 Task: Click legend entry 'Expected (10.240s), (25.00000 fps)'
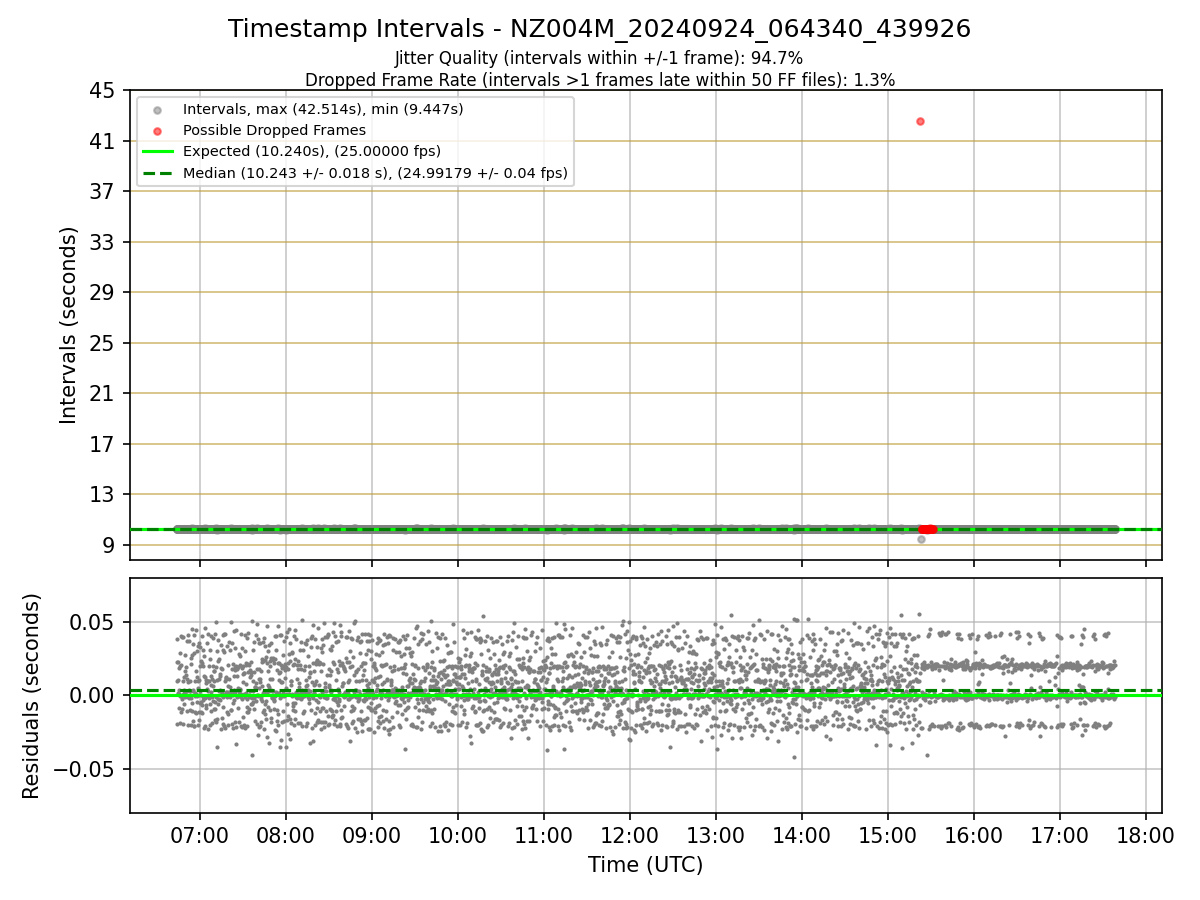(x=312, y=151)
